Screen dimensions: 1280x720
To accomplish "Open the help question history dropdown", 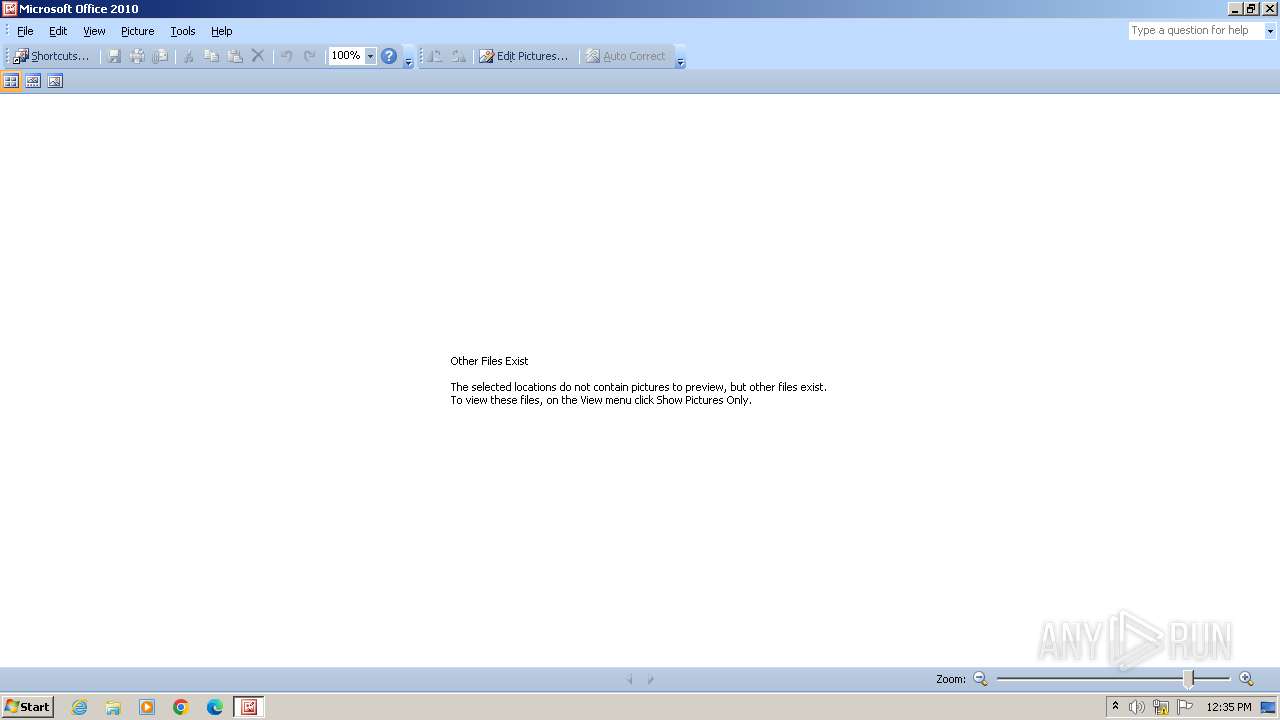I will click(1270, 31).
